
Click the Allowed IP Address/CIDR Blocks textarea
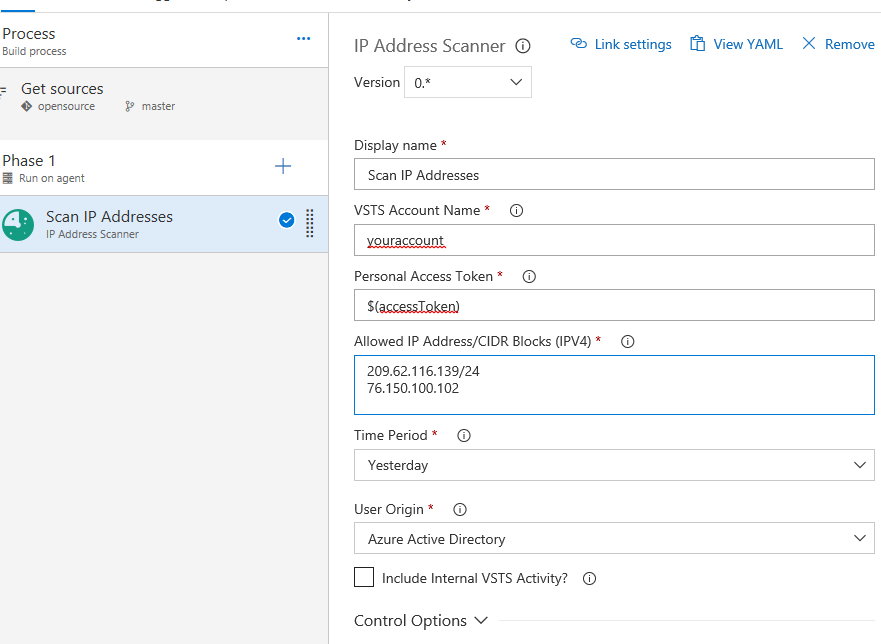click(614, 385)
